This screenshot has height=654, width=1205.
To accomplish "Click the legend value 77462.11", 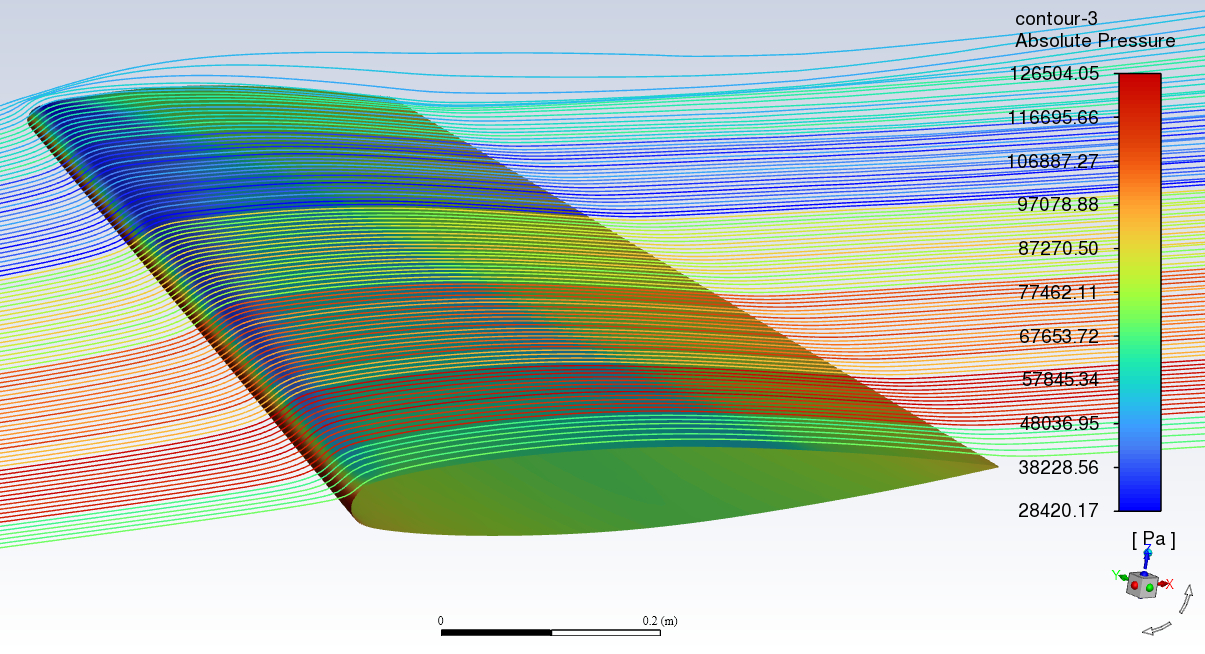I will pyautogui.click(x=1058, y=293).
